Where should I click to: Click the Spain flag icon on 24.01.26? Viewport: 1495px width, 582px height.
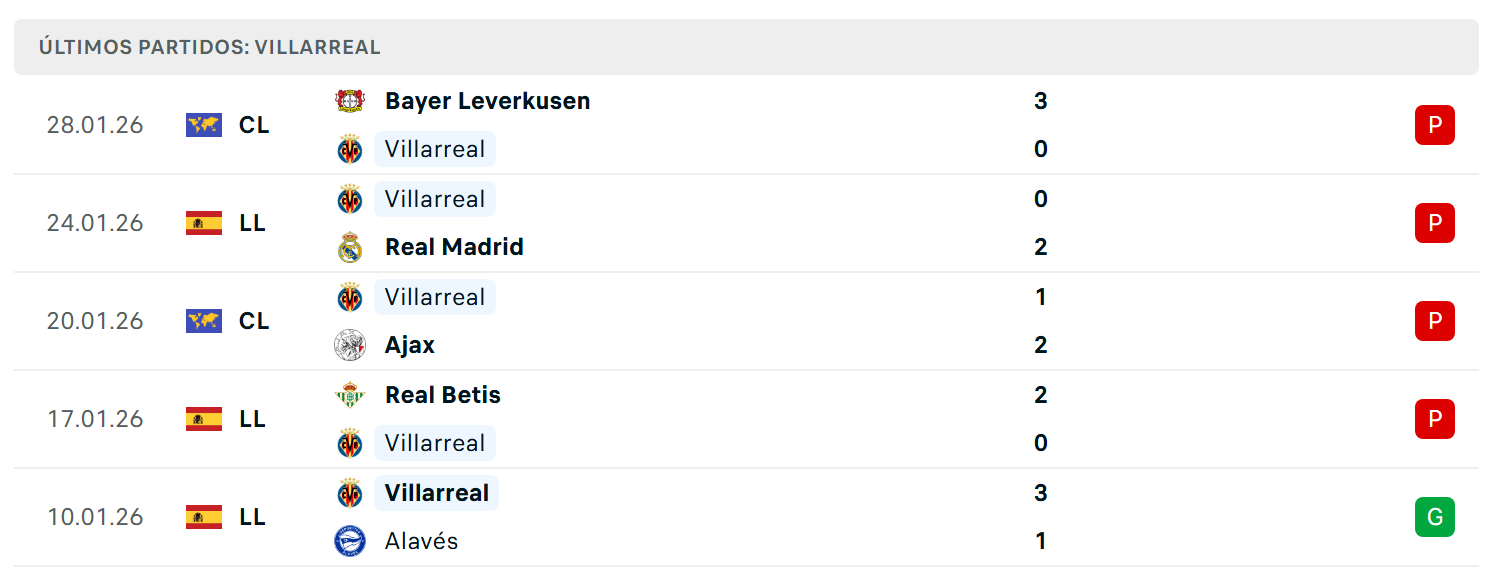coord(204,223)
